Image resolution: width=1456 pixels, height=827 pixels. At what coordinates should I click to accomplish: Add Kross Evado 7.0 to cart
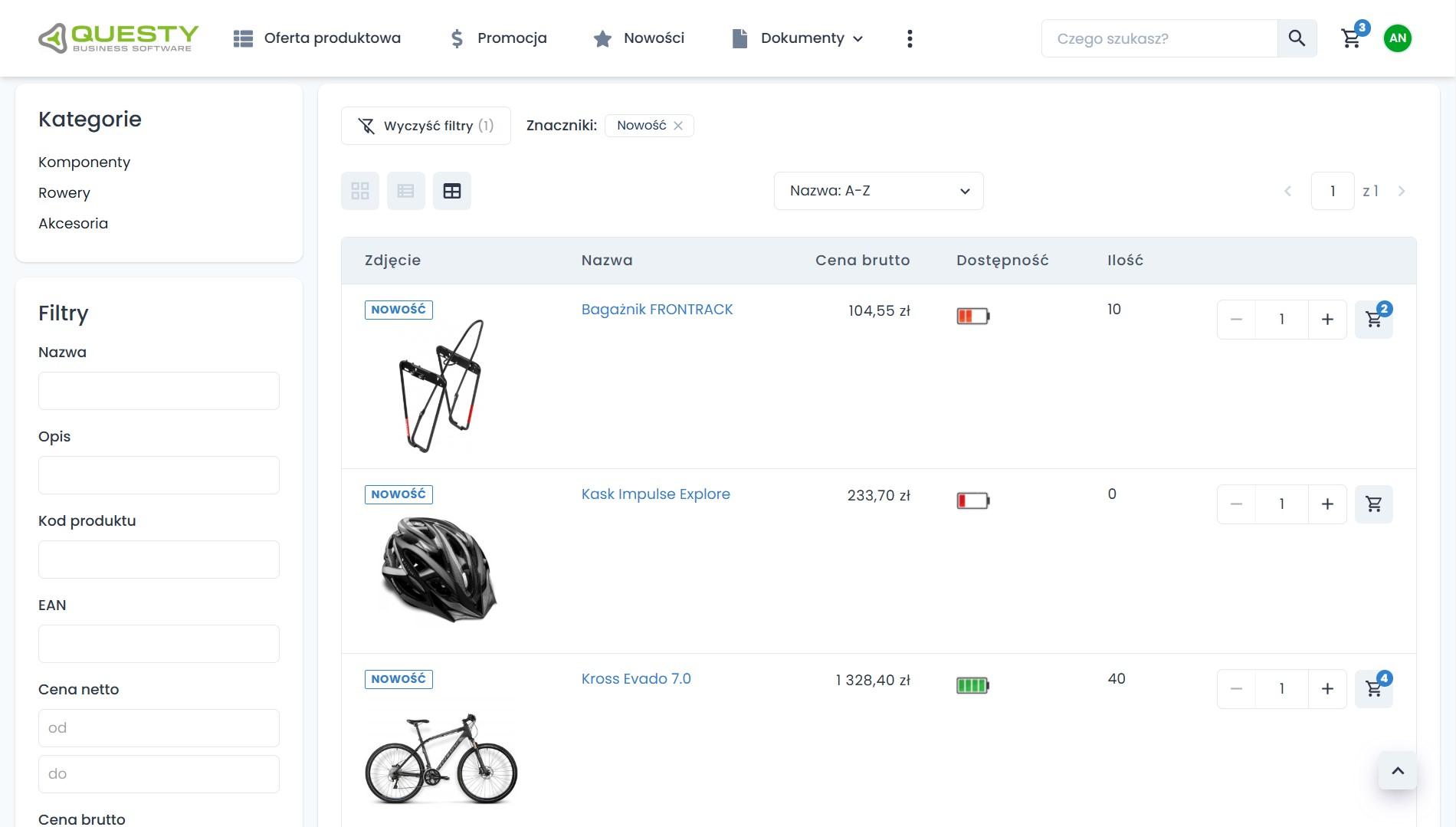tap(1374, 689)
